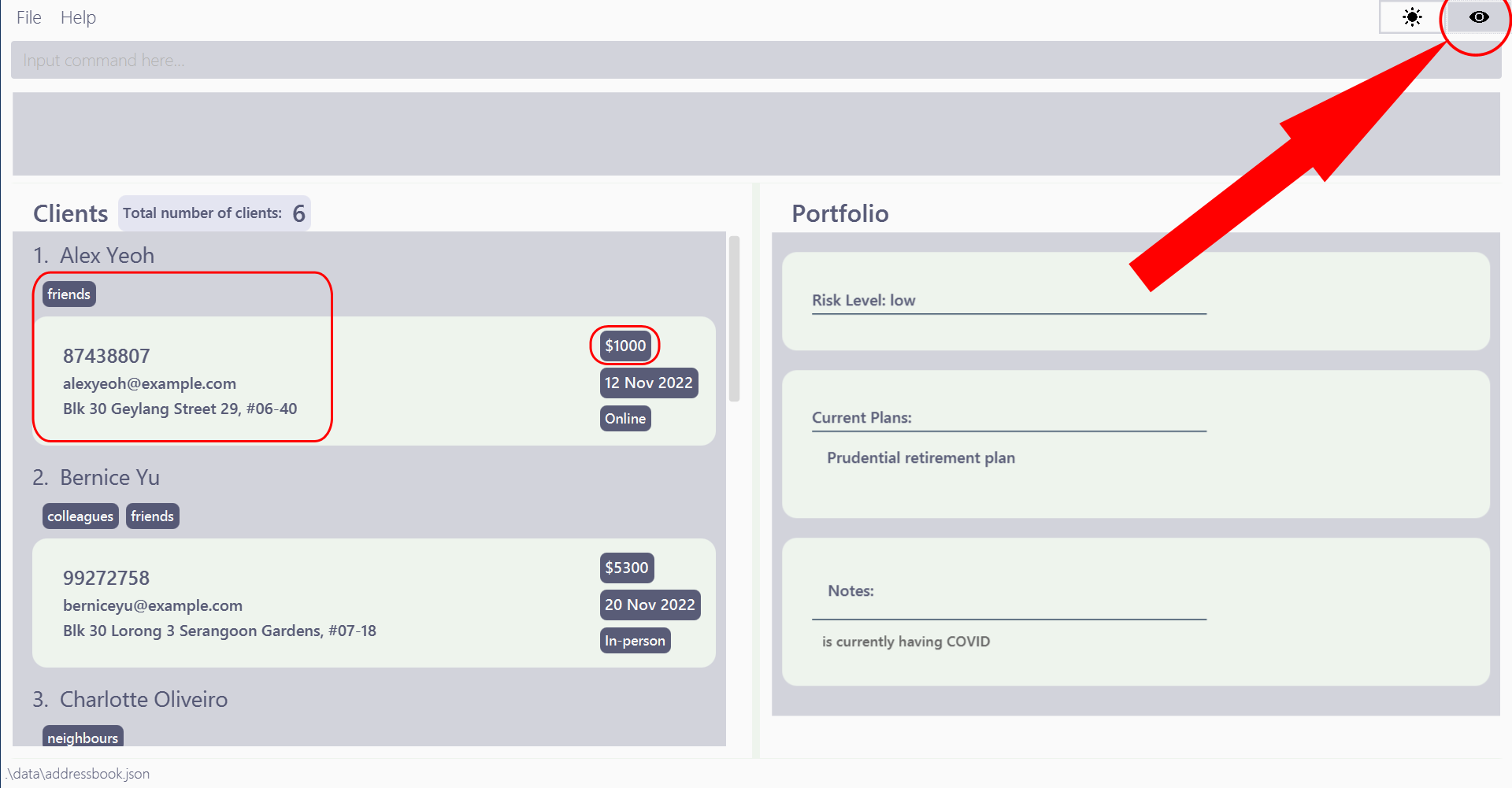Viewport: 1512px width, 788px height.
Task: Select client 3. Charlotte Oliveiro
Action: click(x=130, y=699)
